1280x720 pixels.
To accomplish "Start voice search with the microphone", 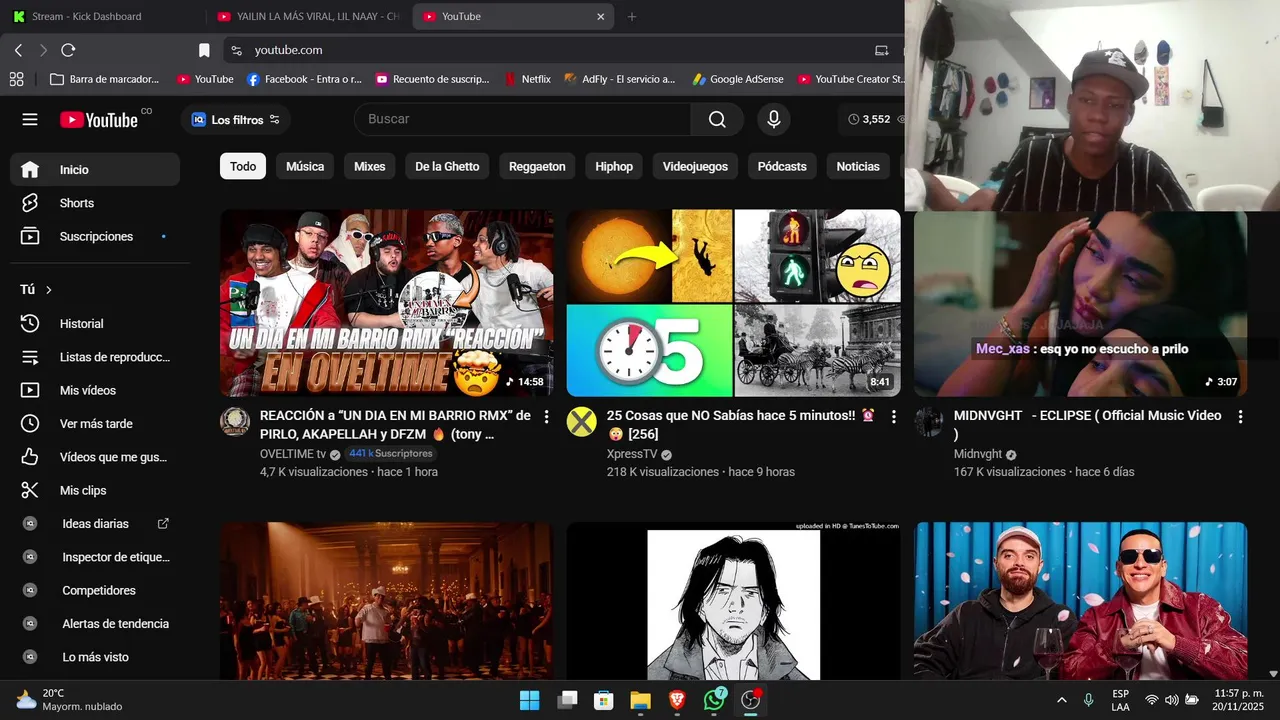I will coord(773,119).
